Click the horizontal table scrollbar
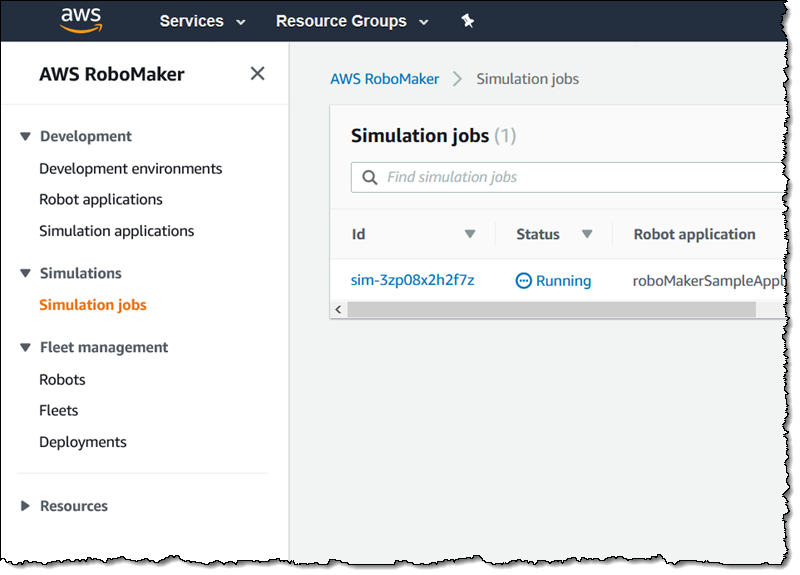Viewport: 800px width, 575px height. click(550, 310)
